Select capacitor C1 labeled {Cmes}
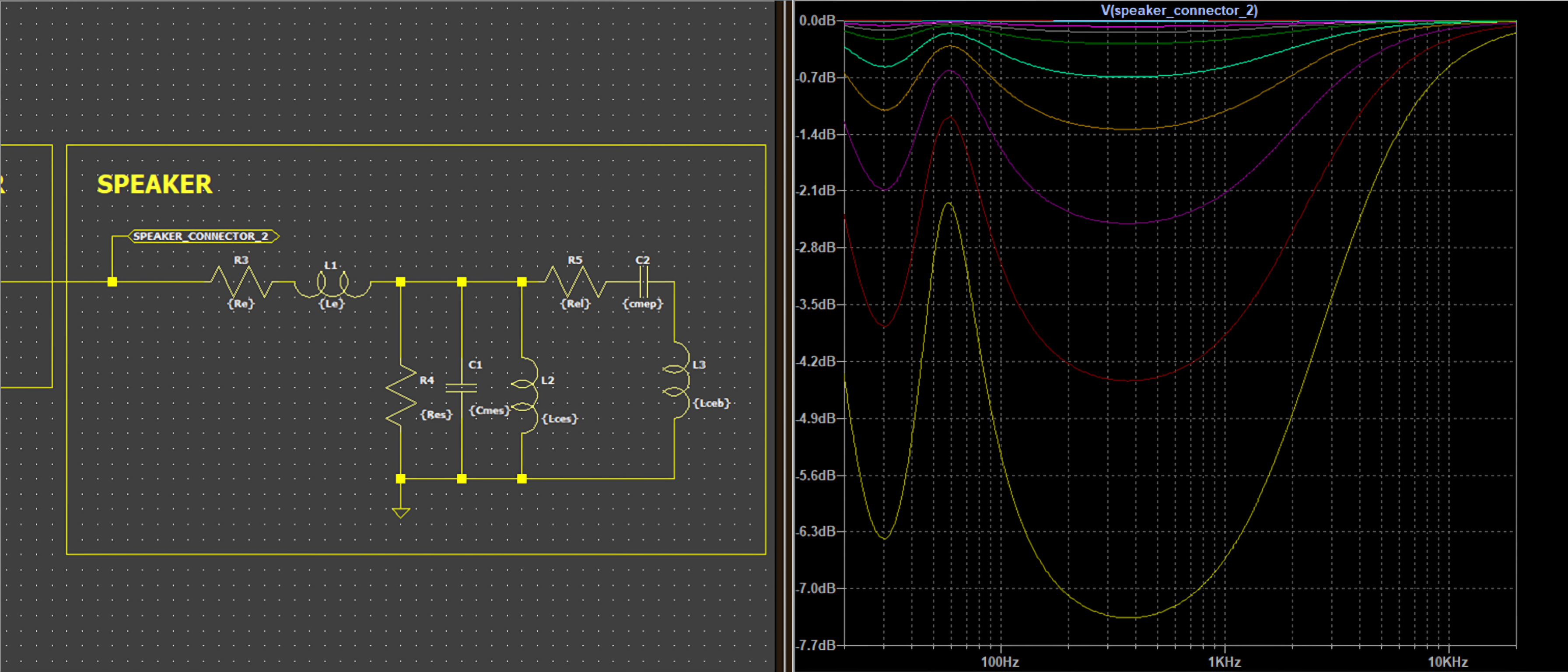This screenshot has width=1568, height=672. [x=462, y=387]
